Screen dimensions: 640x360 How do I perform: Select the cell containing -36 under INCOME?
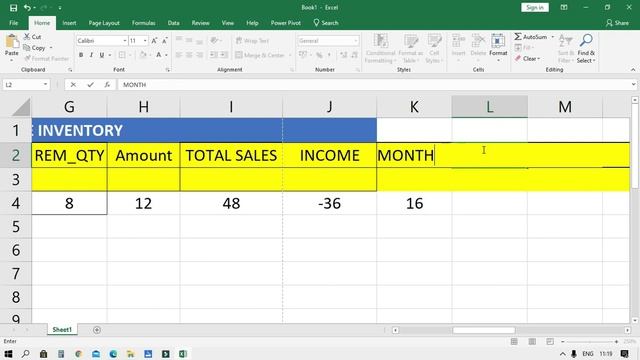click(329, 203)
